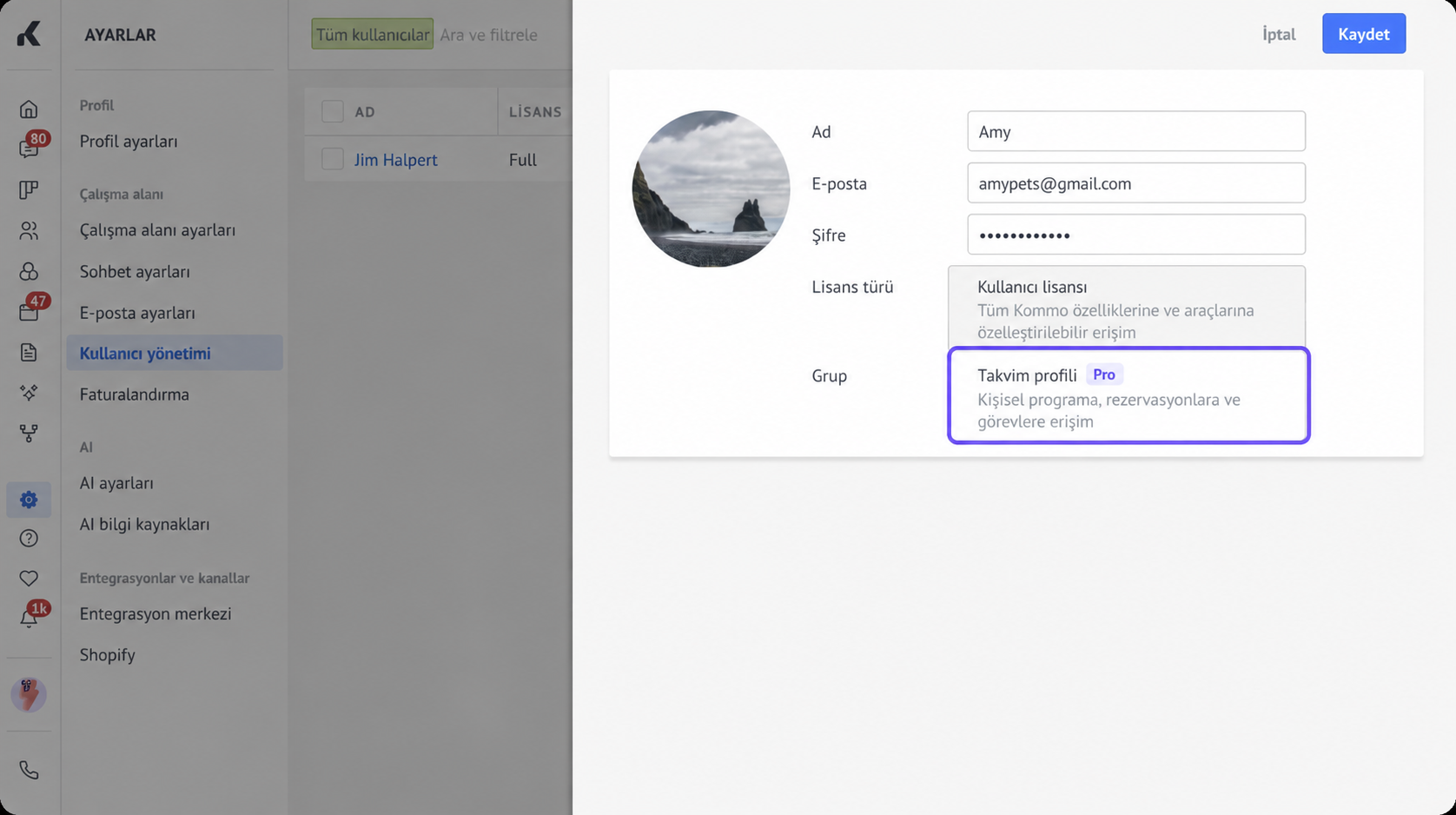
Task: Open notifications bell with 1k badge
Action: pos(29,618)
